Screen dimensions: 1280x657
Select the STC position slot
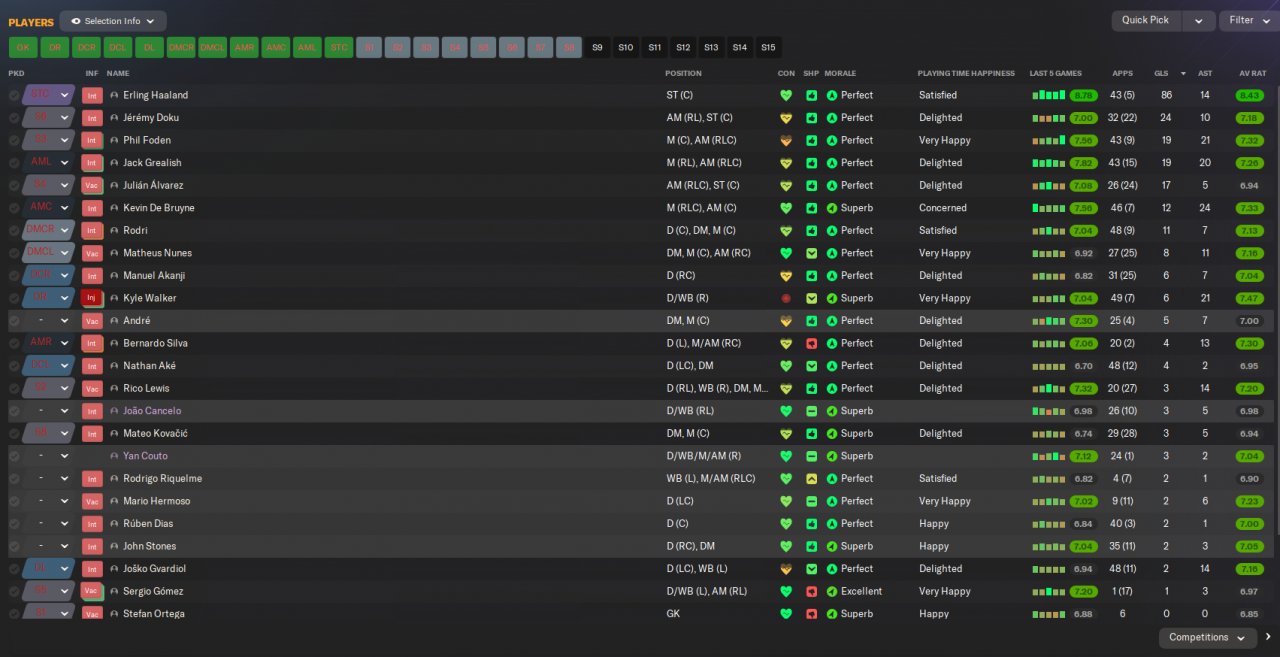click(339, 47)
